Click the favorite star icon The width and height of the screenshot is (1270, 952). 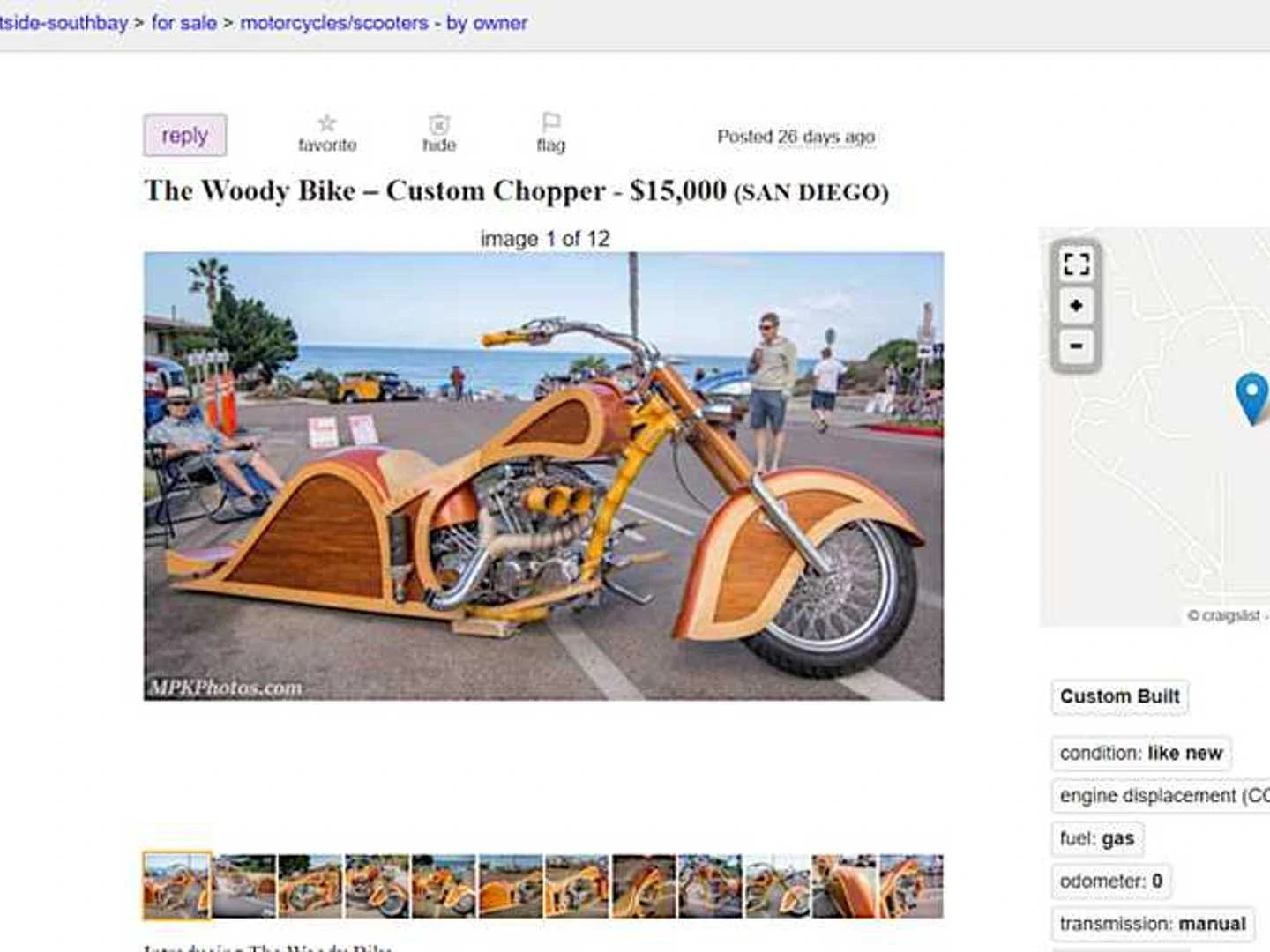(x=327, y=123)
